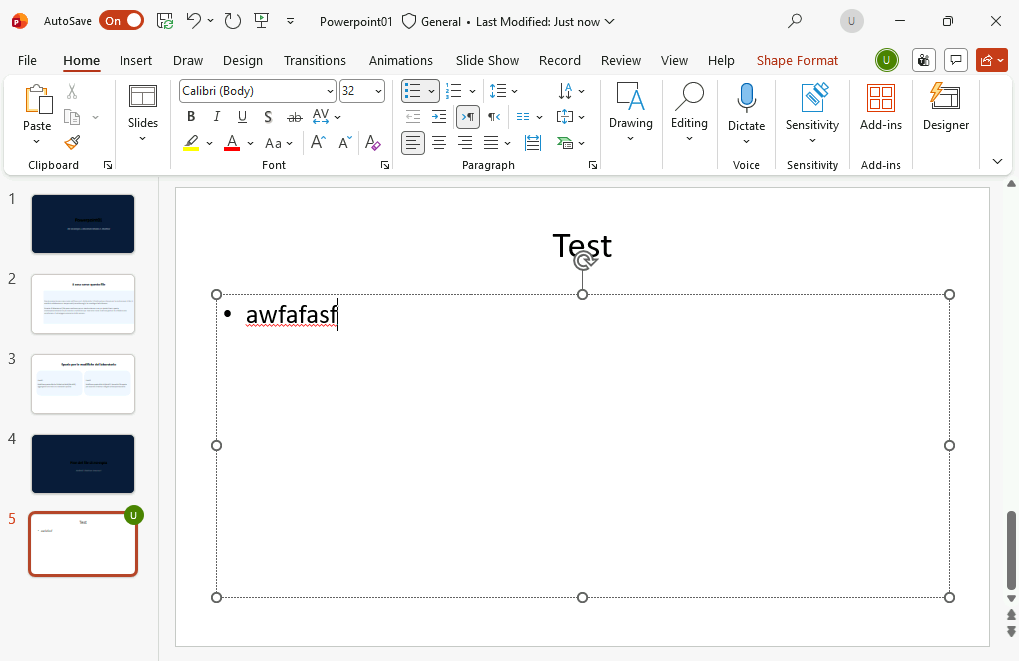Open the Insert tab

[136, 60]
